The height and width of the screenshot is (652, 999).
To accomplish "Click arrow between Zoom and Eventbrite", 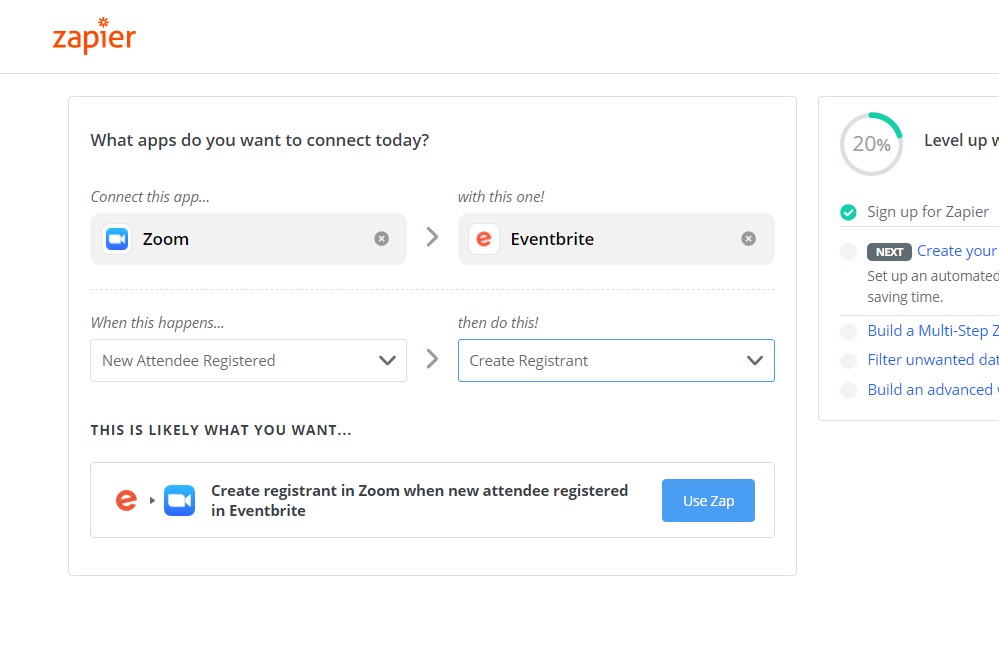I will click(433, 237).
